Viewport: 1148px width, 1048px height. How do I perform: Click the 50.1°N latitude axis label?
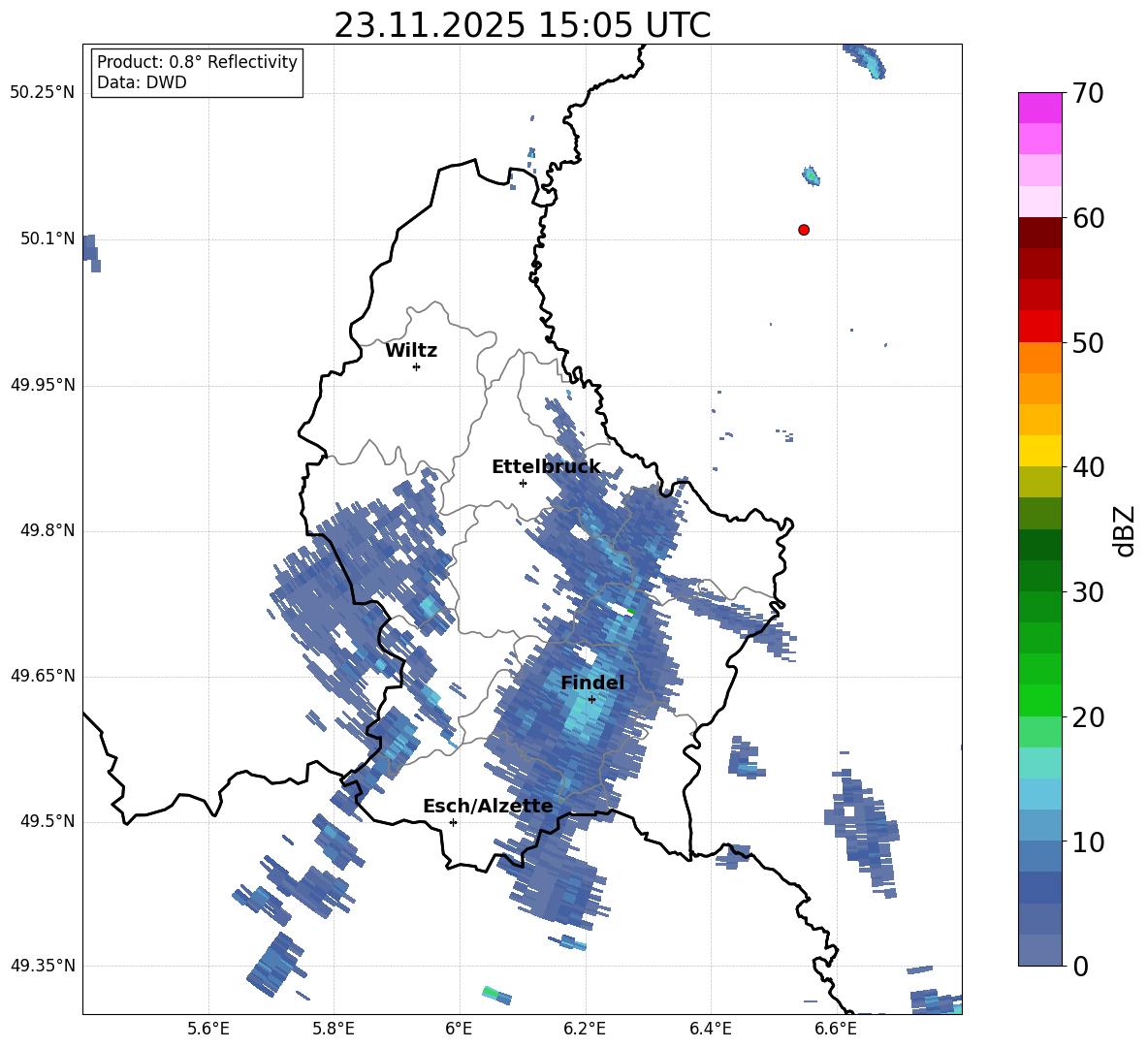[43, 238]
